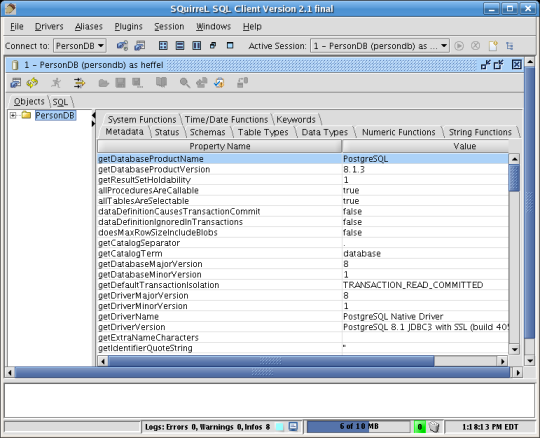Click metadata table horizontal scrollbar thumb
This screenshot has height=438, width=540.
(271, 361)
